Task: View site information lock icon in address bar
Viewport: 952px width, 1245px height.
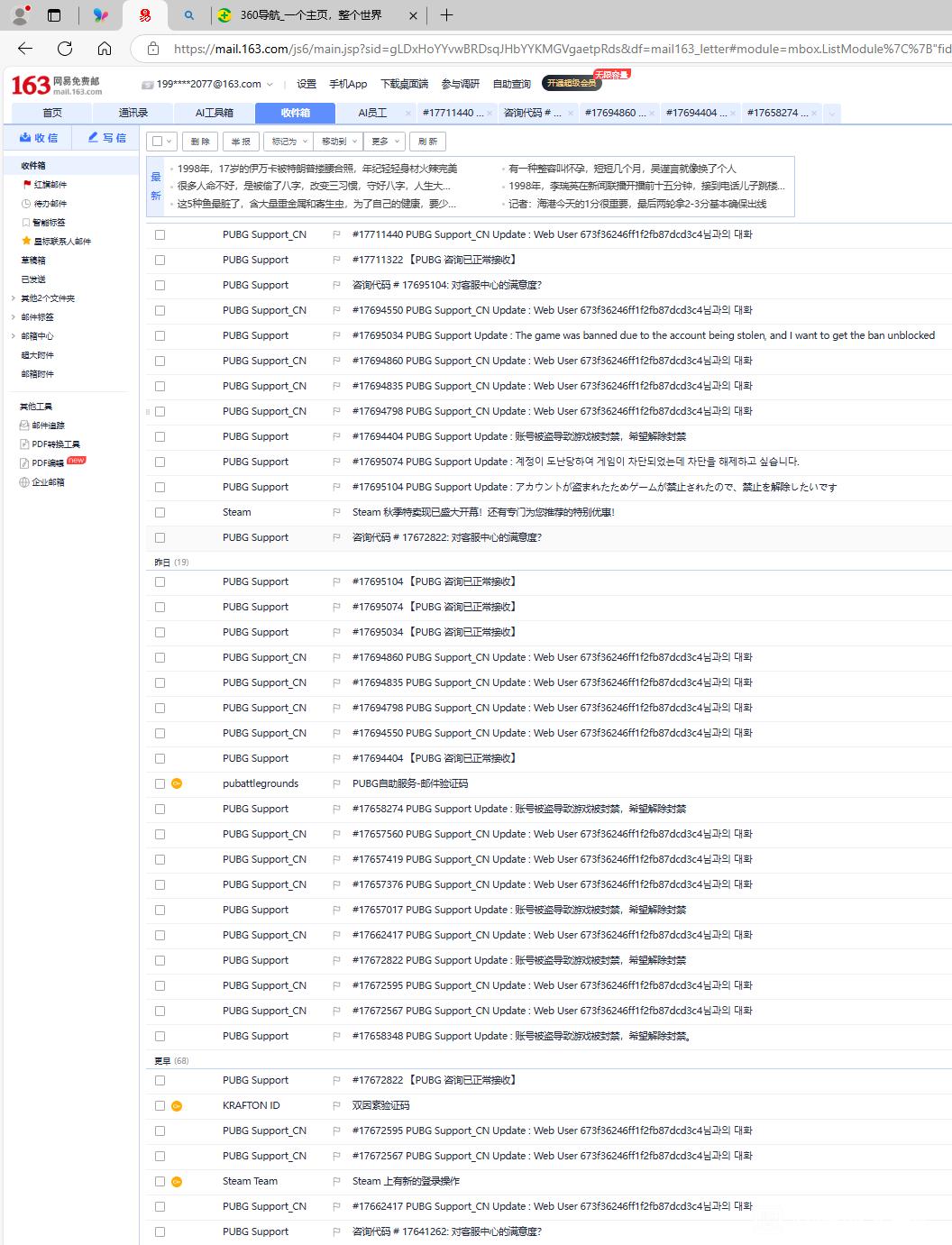Action: tap(152, 49)
